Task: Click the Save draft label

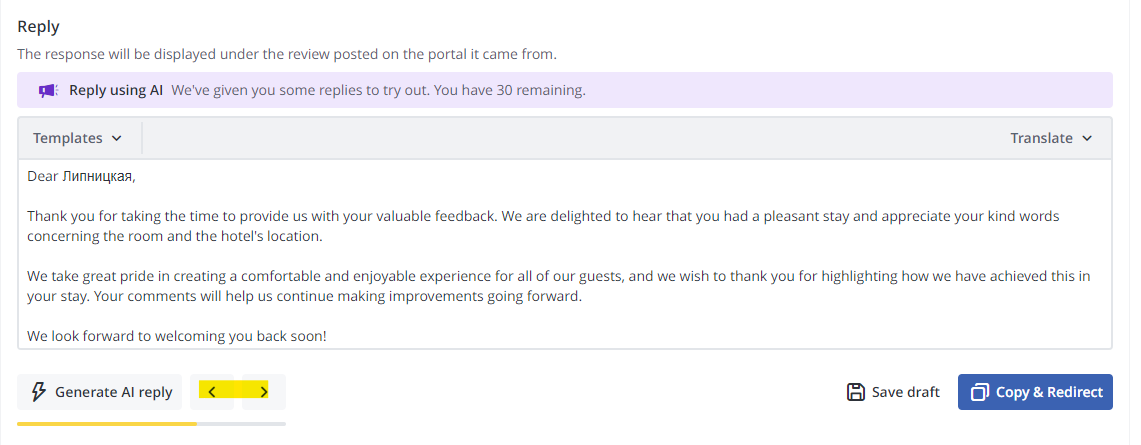Action: [x=906, y=393]
